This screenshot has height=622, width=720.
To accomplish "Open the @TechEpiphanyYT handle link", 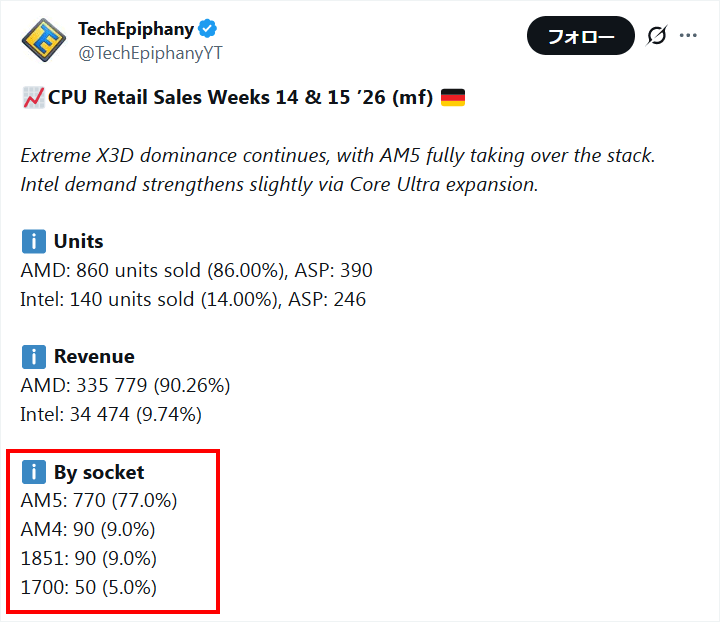I will pyautogui.click(x=149, y=53).
